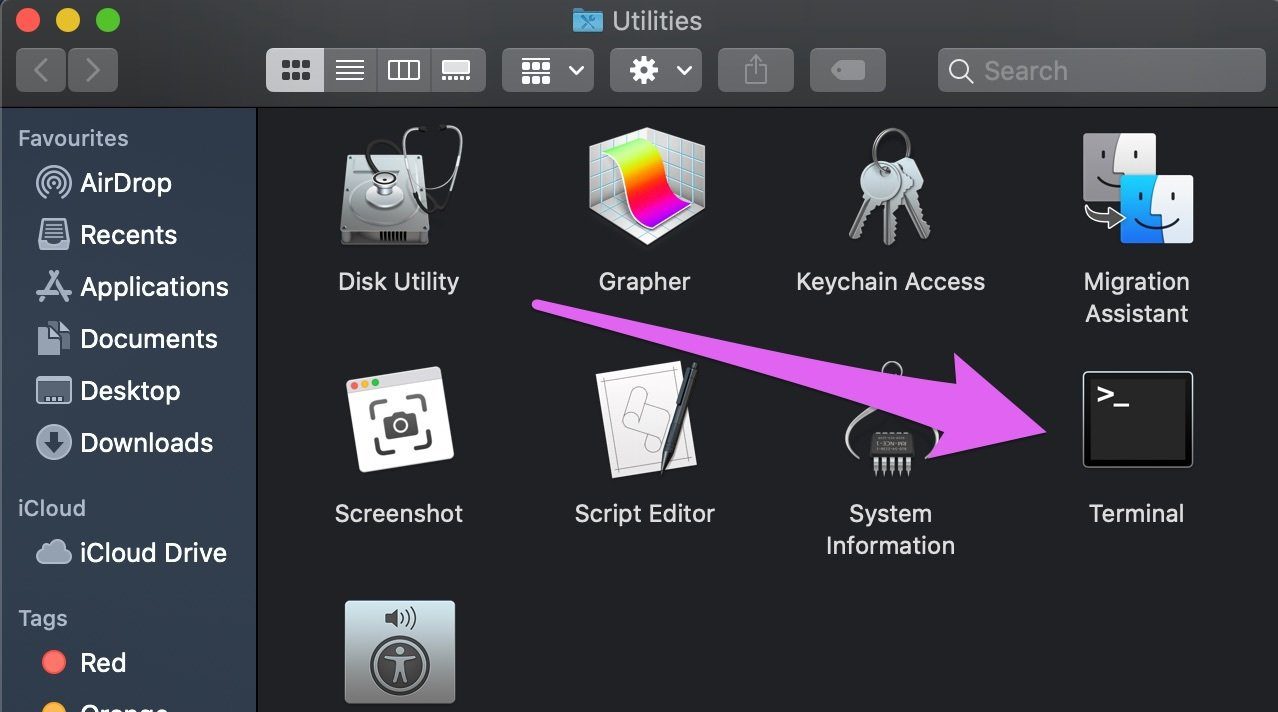Click the Tags sidebar heading

tap(43, 619)
